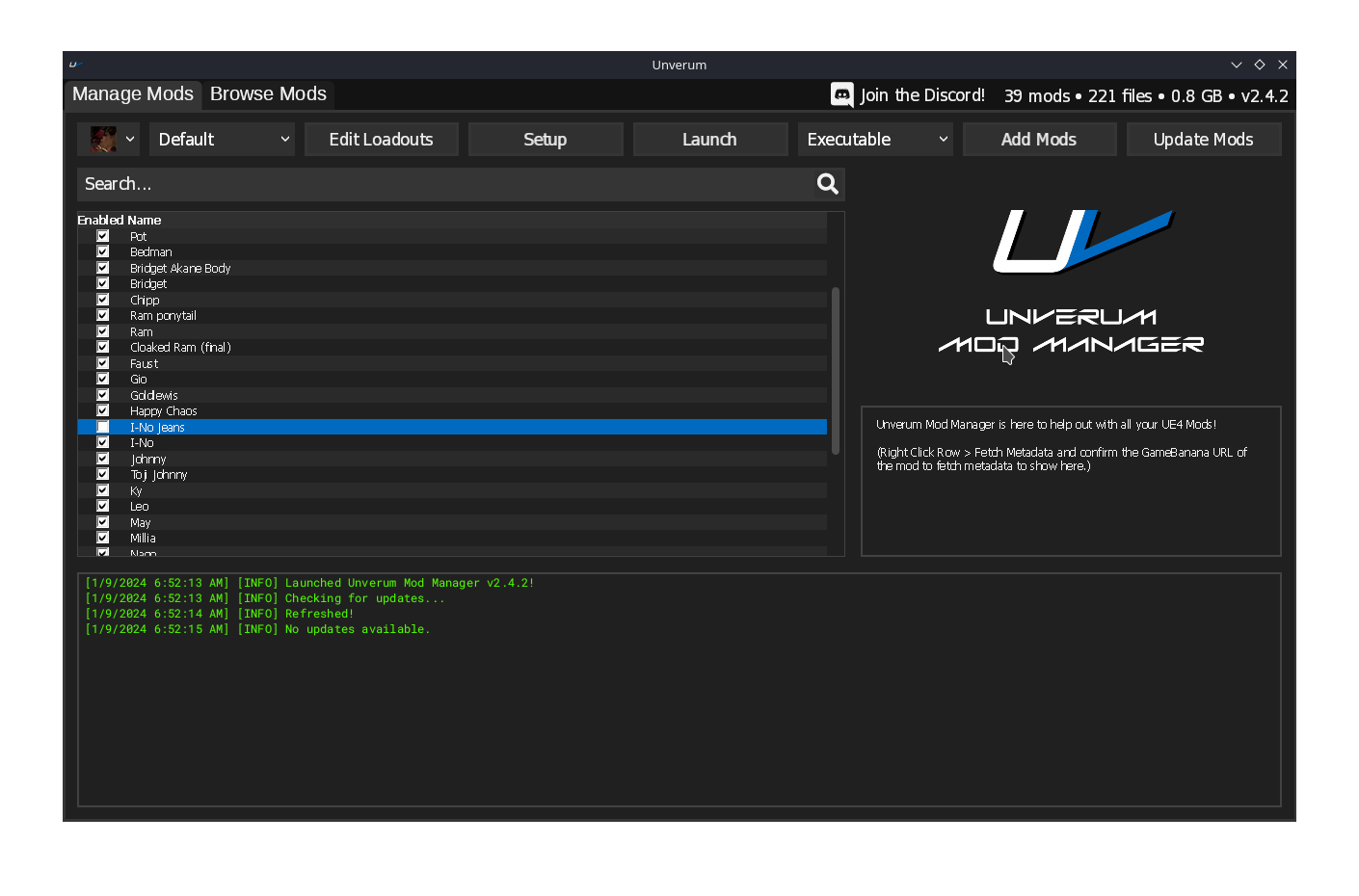This screenshot has height=896, width=1359.
Task: Launch the game with mods
Action: (710, 139)
